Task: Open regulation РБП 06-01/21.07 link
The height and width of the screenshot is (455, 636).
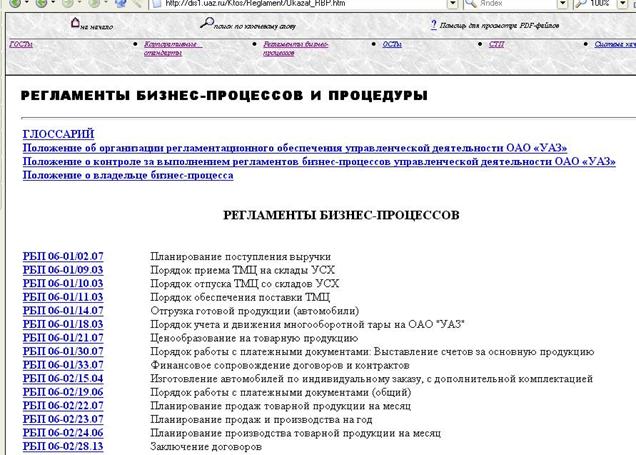Action: point(62,338)
